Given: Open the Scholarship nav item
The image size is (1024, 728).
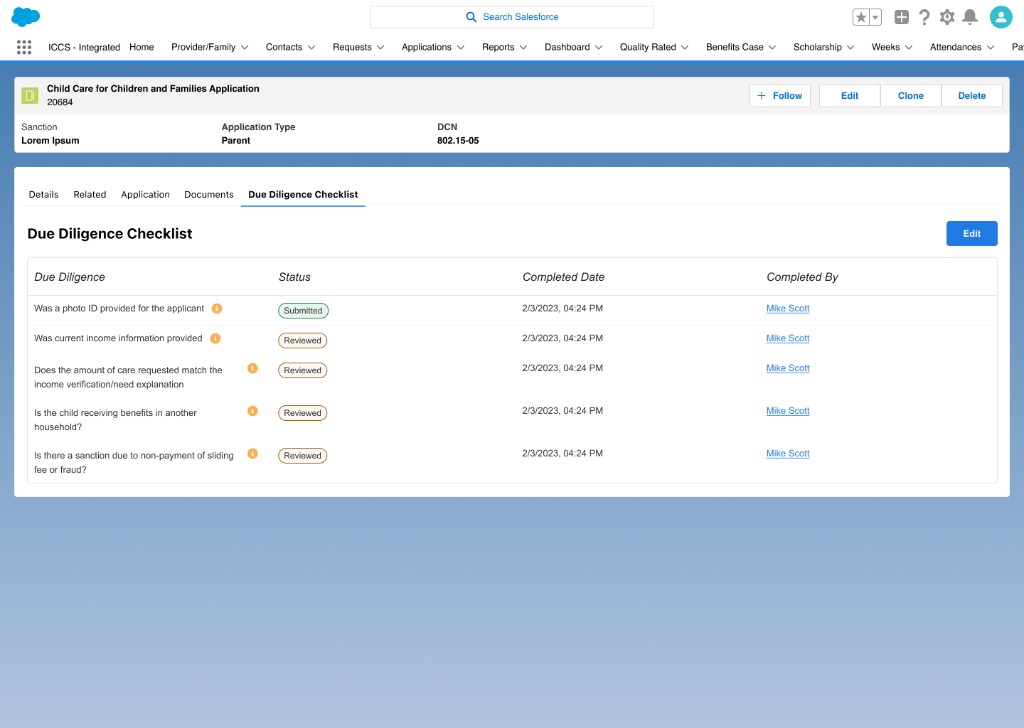Looking at the screenshot, I should tap(818, 47).
